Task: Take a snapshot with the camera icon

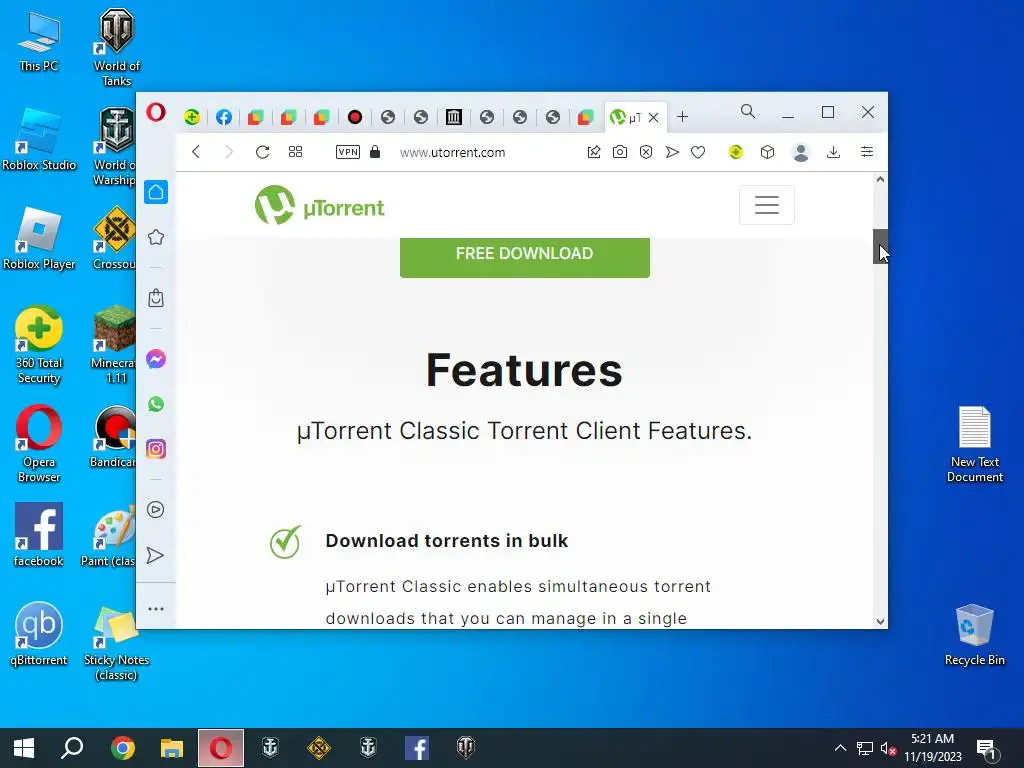Action: coord(620,152)
